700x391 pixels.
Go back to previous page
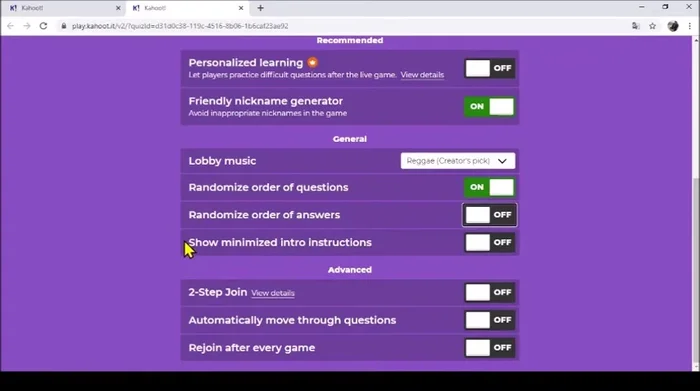click(10, 26)
